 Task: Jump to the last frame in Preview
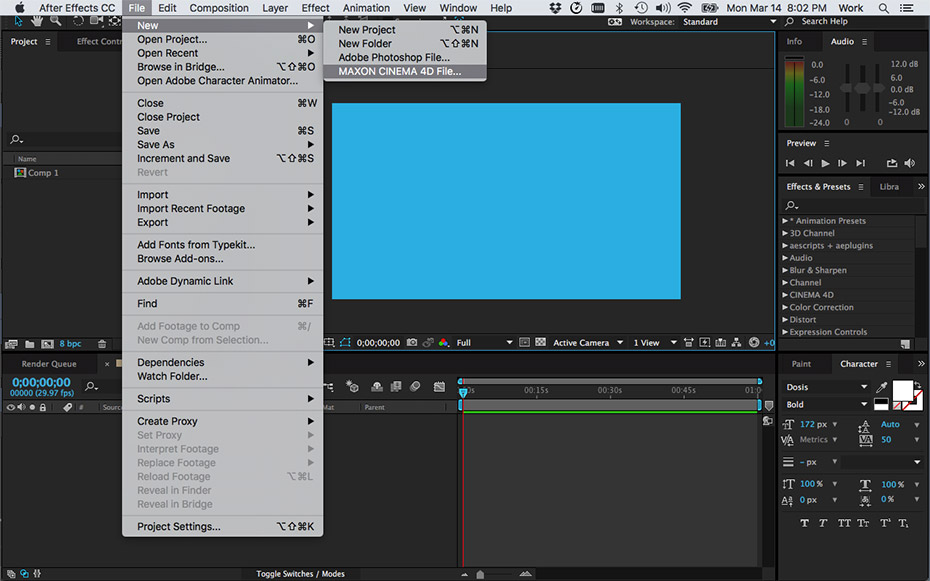(859, 163)
